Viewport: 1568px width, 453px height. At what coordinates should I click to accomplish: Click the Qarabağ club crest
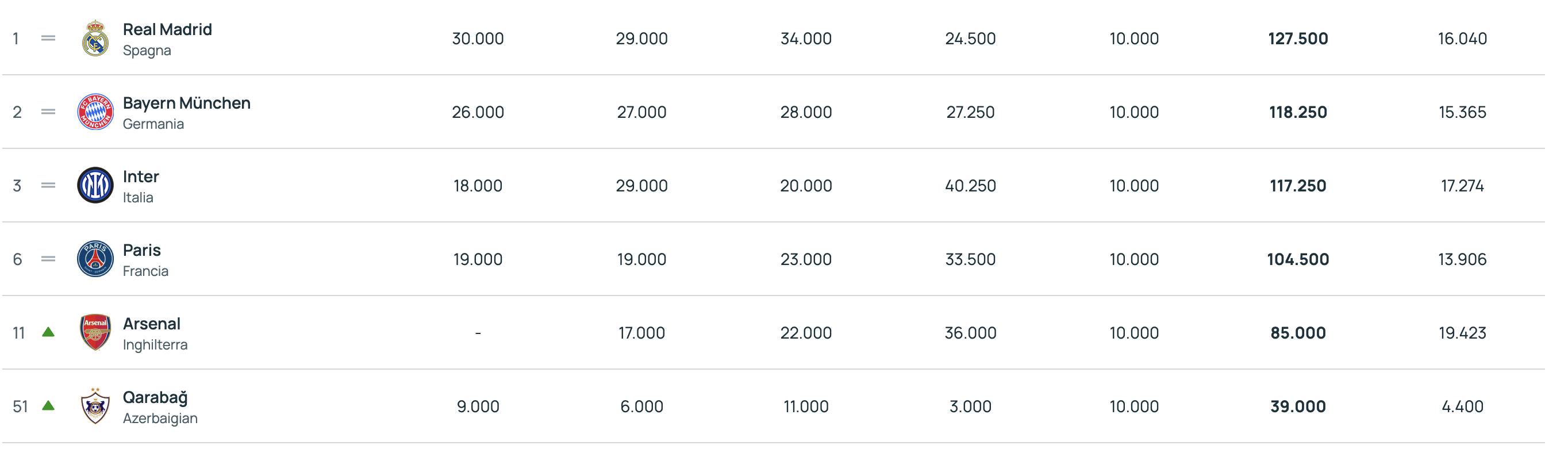tap(95, 406)
